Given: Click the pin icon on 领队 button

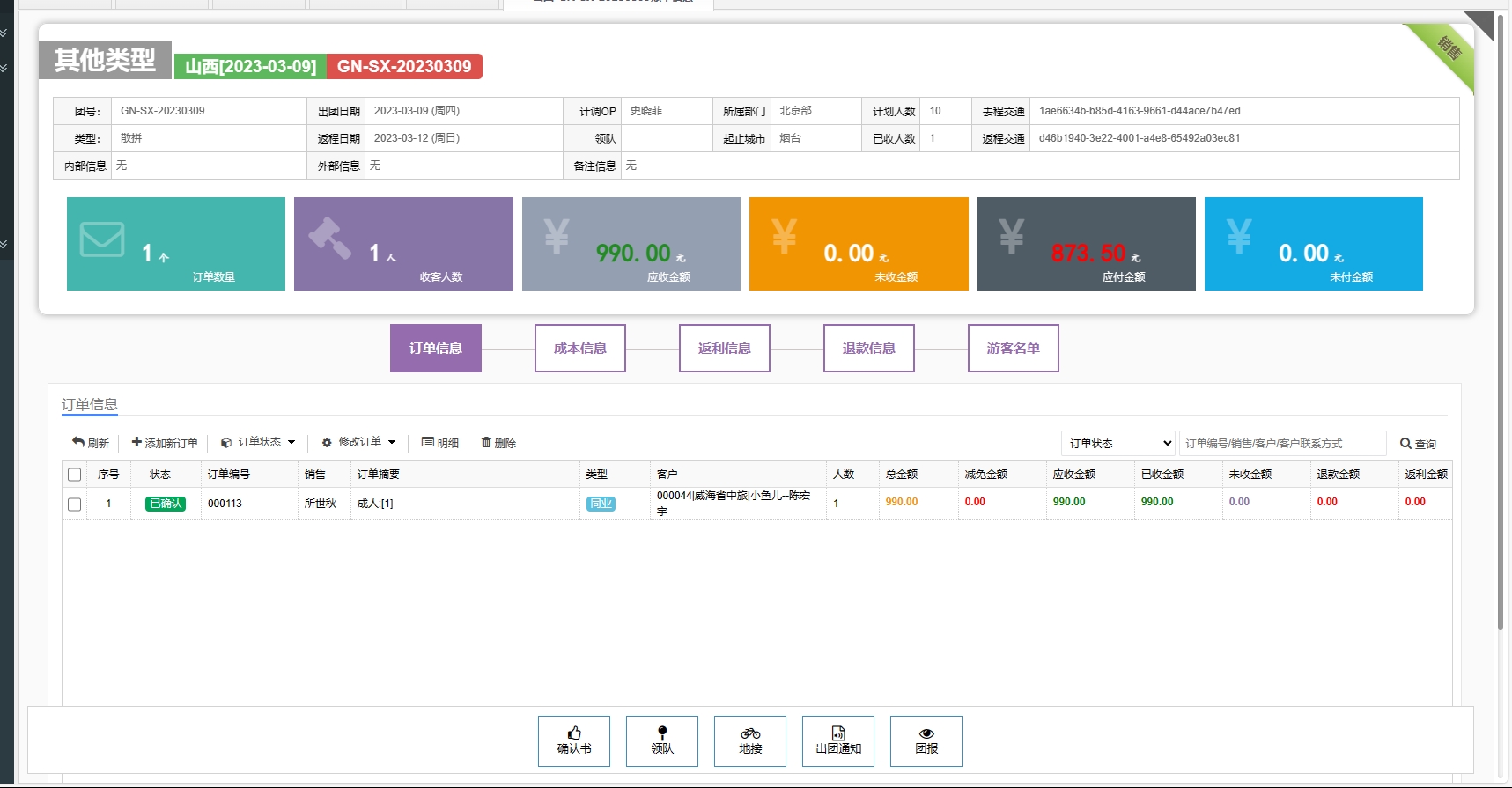Looking at the screenshot, I should click(662, 733).
